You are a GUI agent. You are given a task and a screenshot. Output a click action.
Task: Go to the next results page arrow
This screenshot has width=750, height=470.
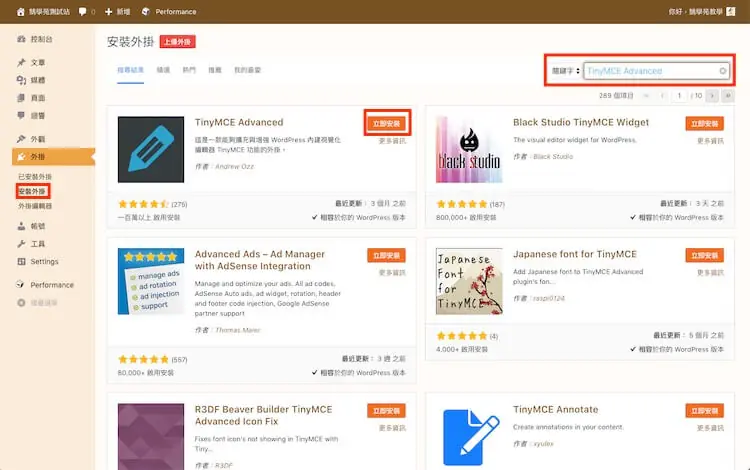click(712, 96)
